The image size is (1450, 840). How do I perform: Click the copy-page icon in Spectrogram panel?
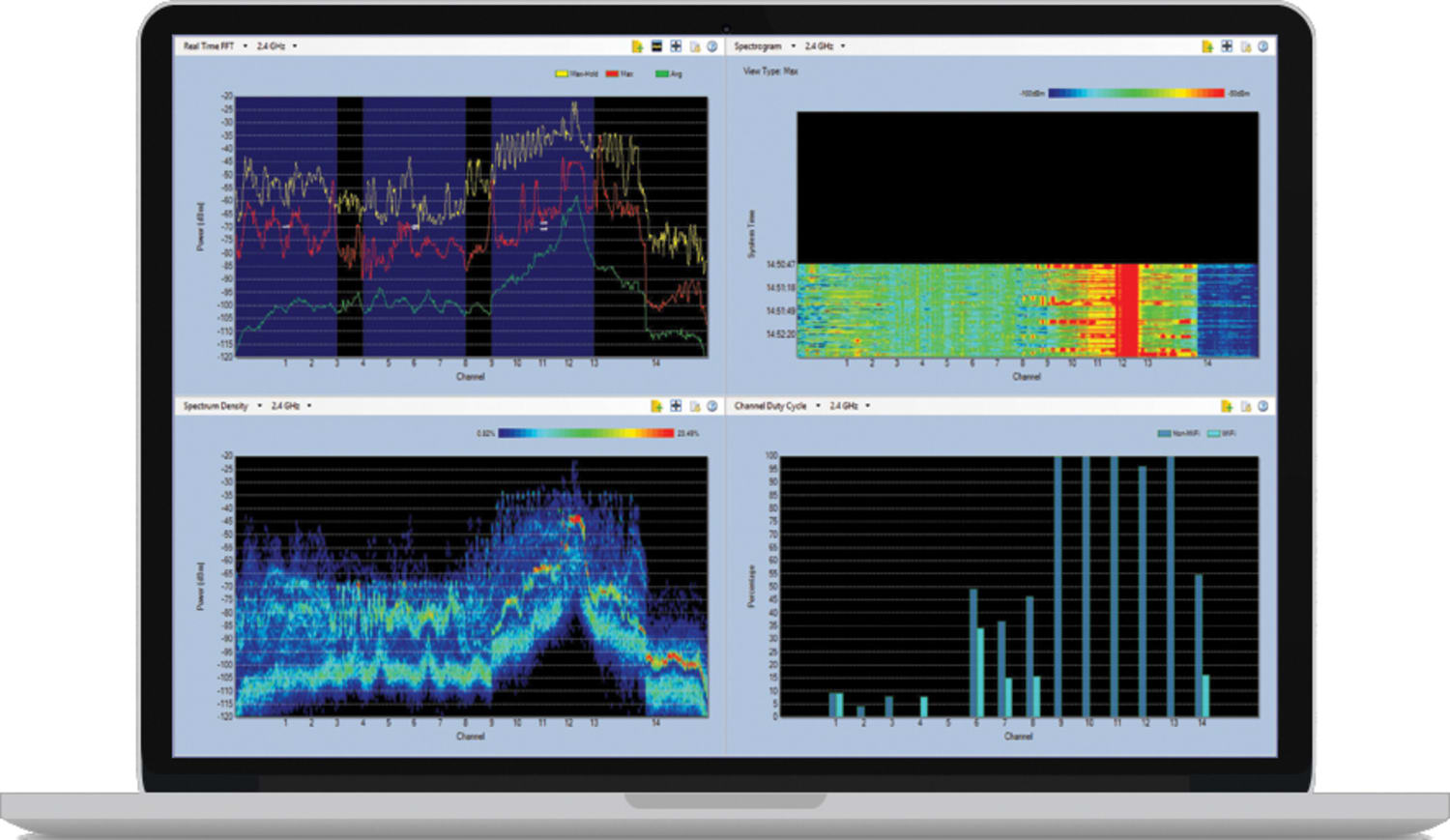click(x=1246, y=46)
